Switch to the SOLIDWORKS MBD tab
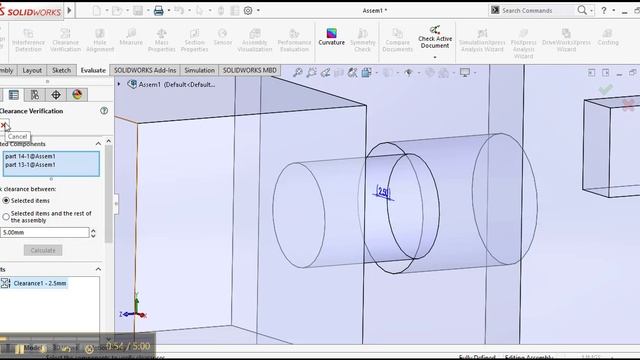 point(249,70)
